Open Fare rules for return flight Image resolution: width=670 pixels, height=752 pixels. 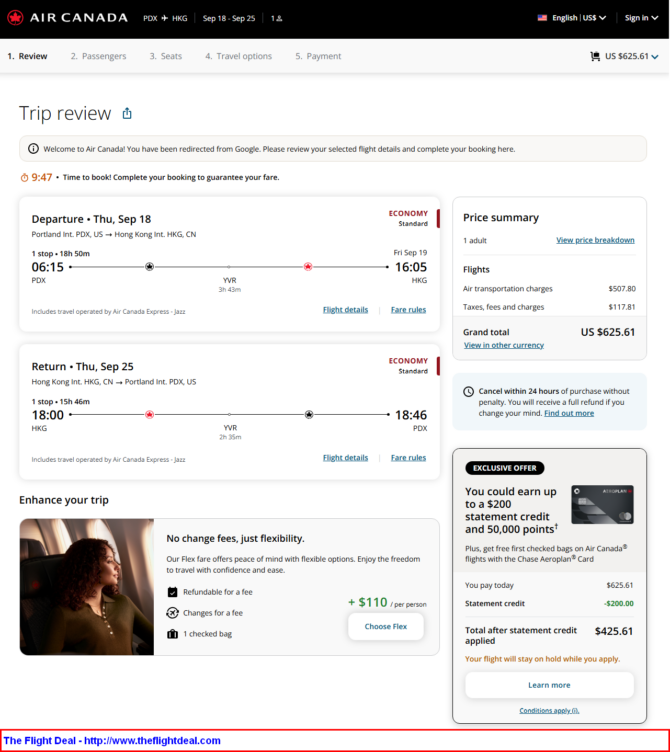408,458
